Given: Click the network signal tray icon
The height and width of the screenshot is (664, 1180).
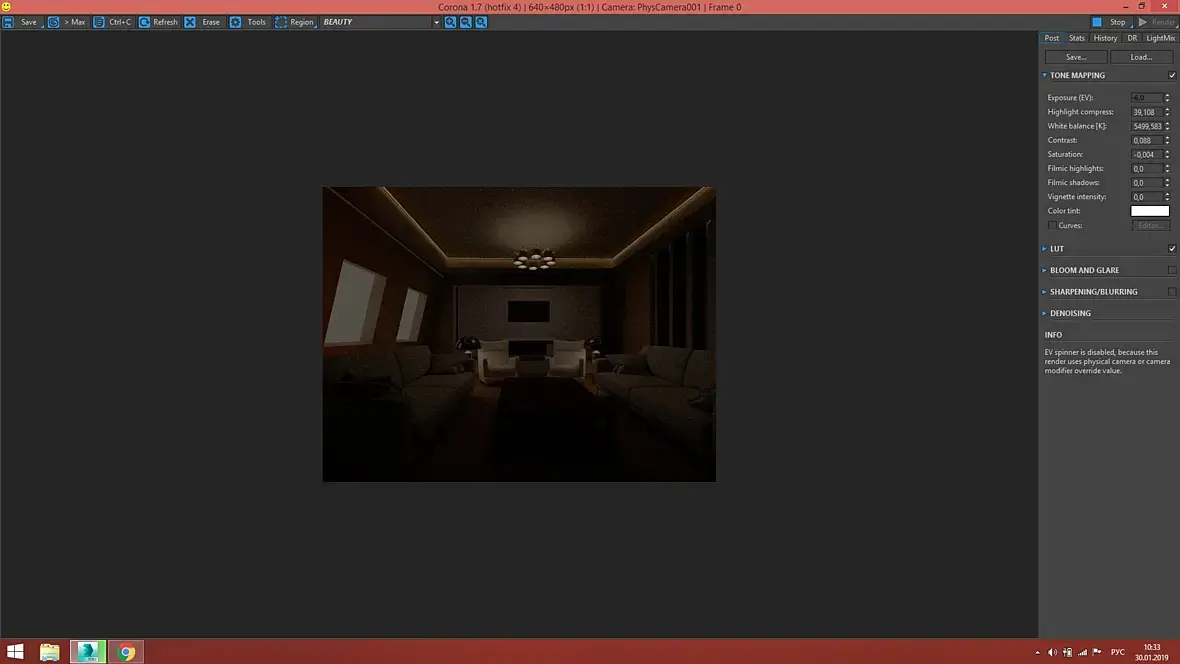Looking at the screenshot, I should 1082,652.
